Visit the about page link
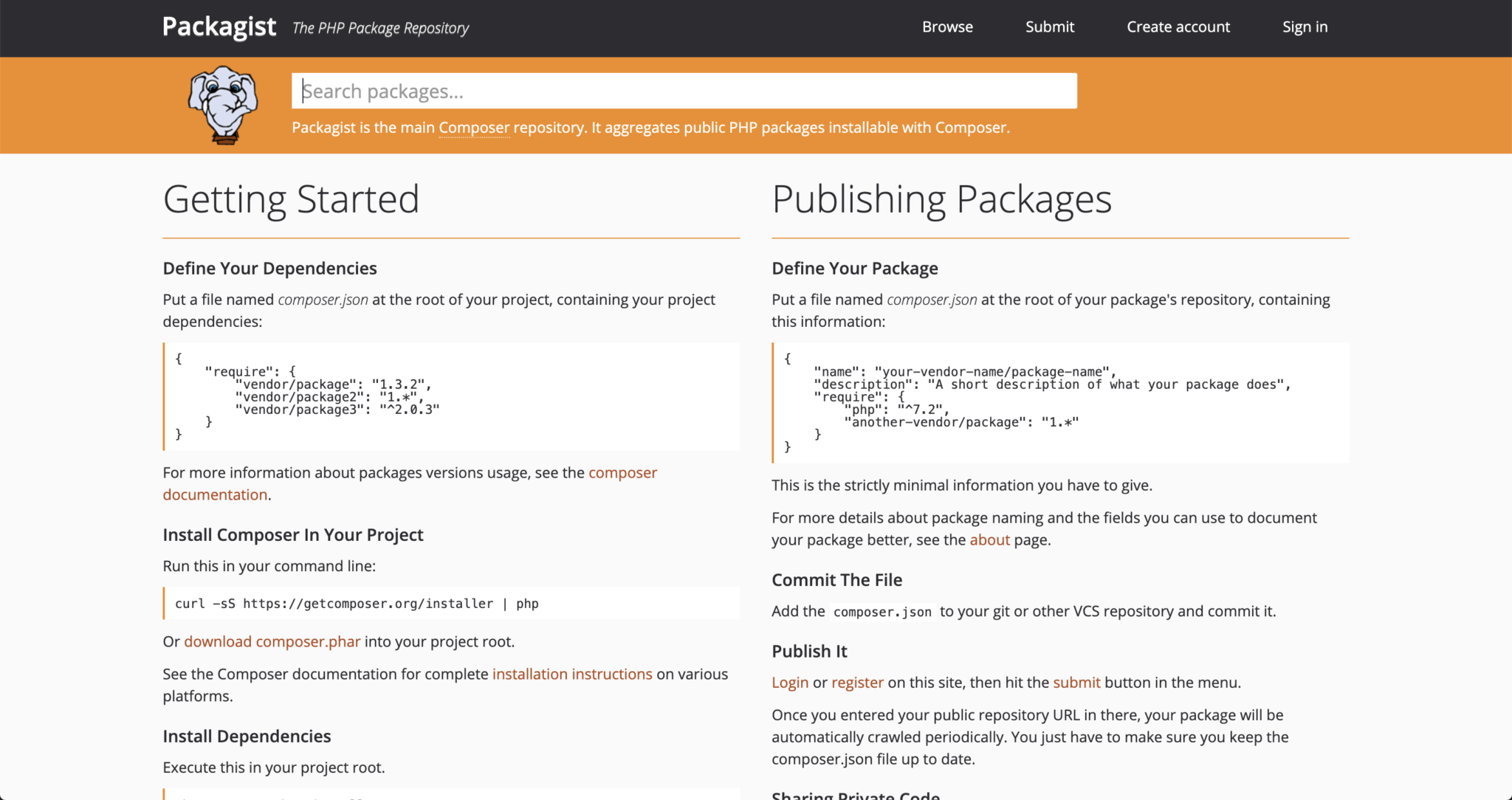Image resolution: width=1512 pixels, height=800 pixels. (x=989, y=539)
